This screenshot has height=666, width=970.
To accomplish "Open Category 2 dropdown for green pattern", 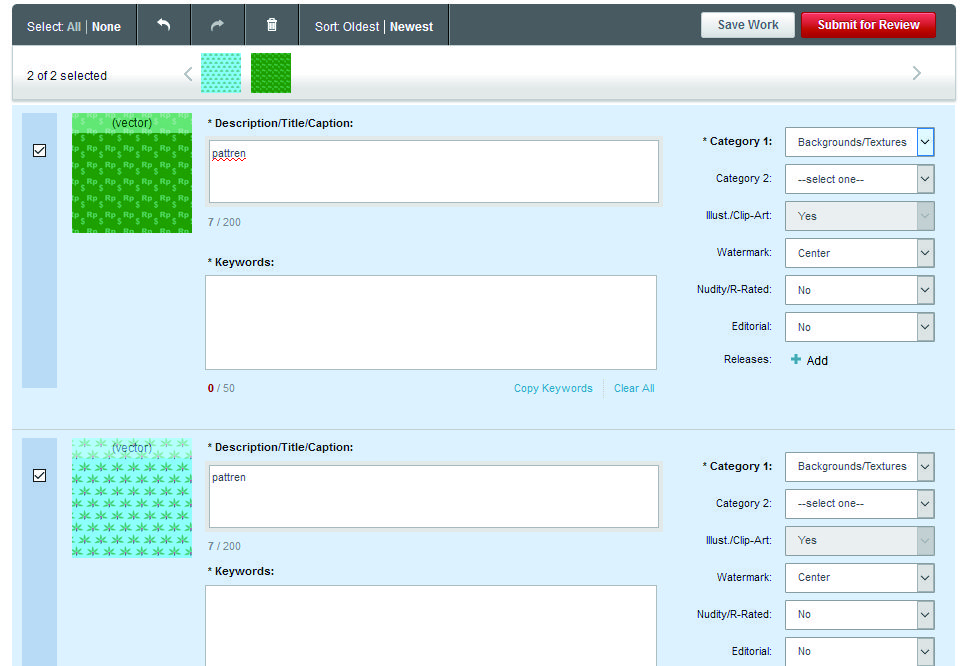I will click(860, 179).
